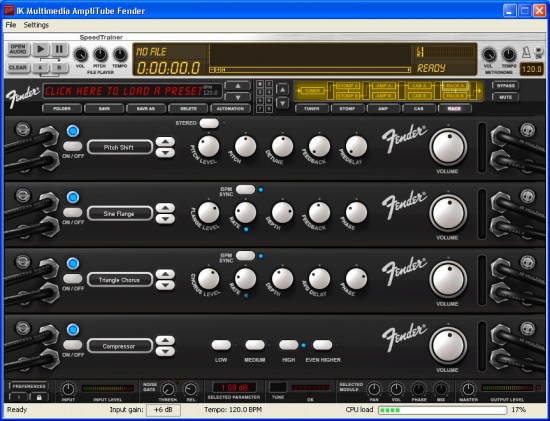Open the Compressor effect selector

(x=120, y=346)
